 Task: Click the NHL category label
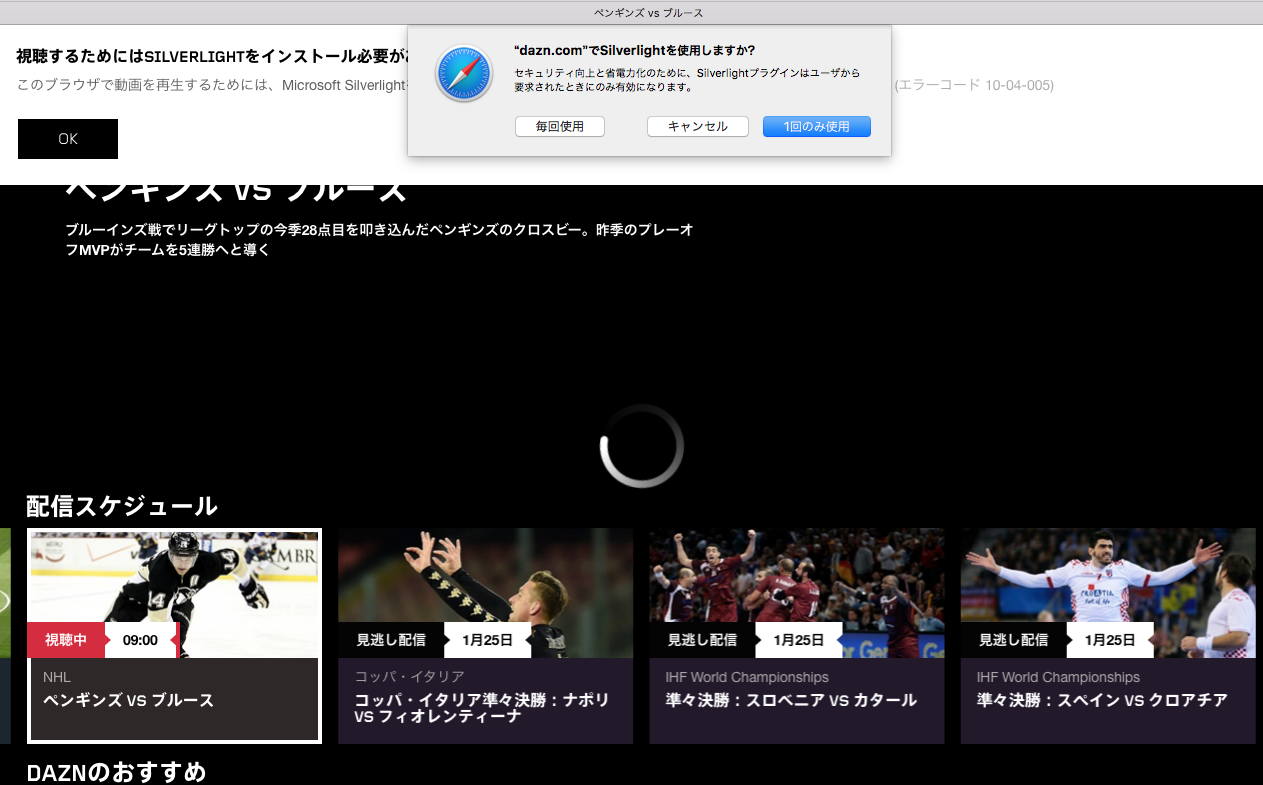tap(57, 677)
